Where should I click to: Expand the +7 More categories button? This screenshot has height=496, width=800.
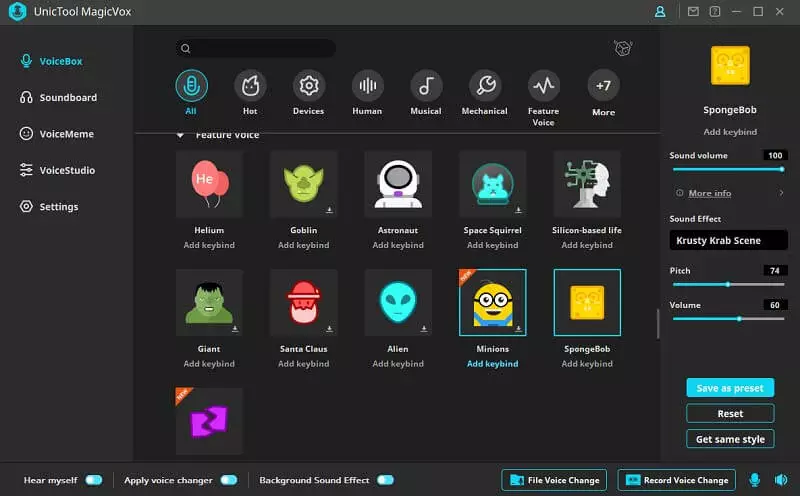[604, 86]
